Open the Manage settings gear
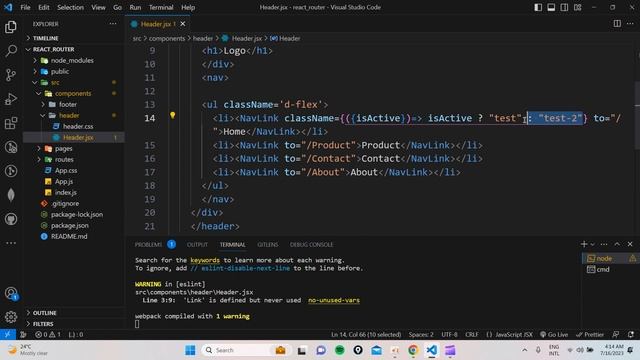The width and height of the screenshot is (640, 360). tap(11, 317)
